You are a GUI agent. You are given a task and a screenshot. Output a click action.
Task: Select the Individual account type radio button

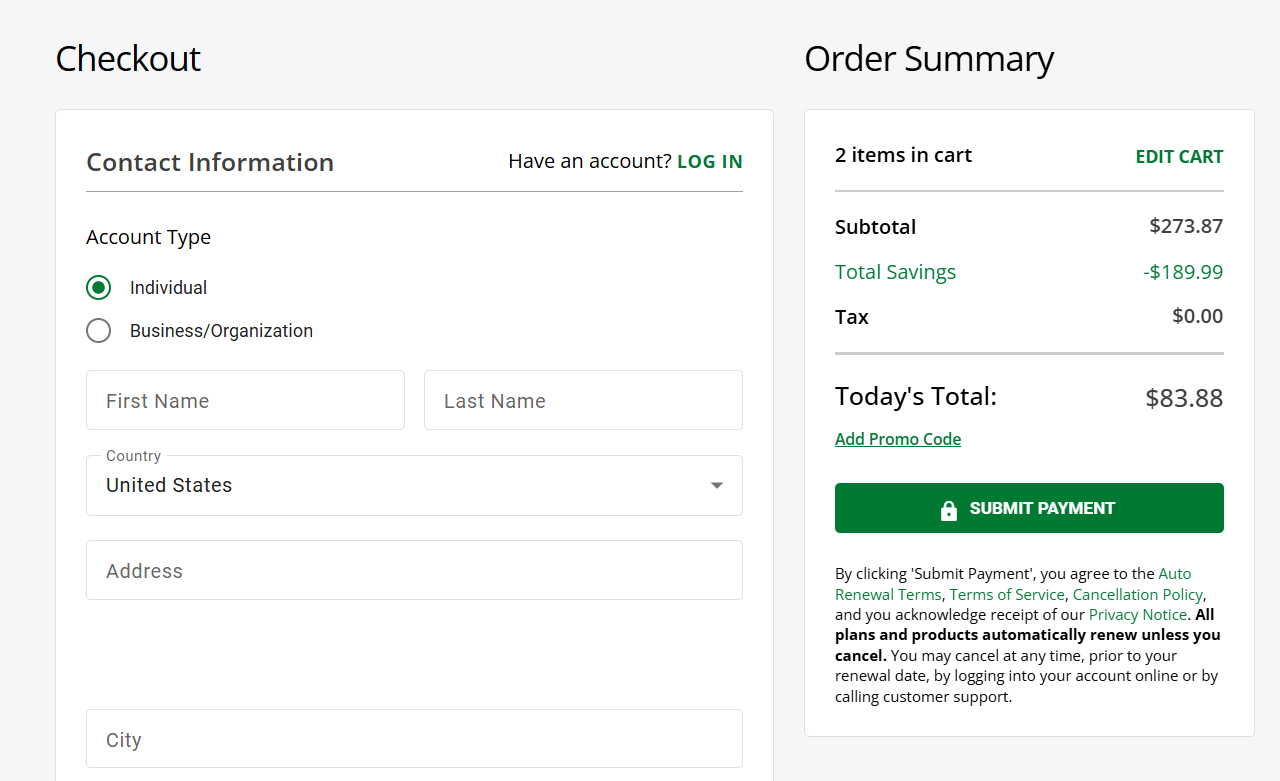98,288
